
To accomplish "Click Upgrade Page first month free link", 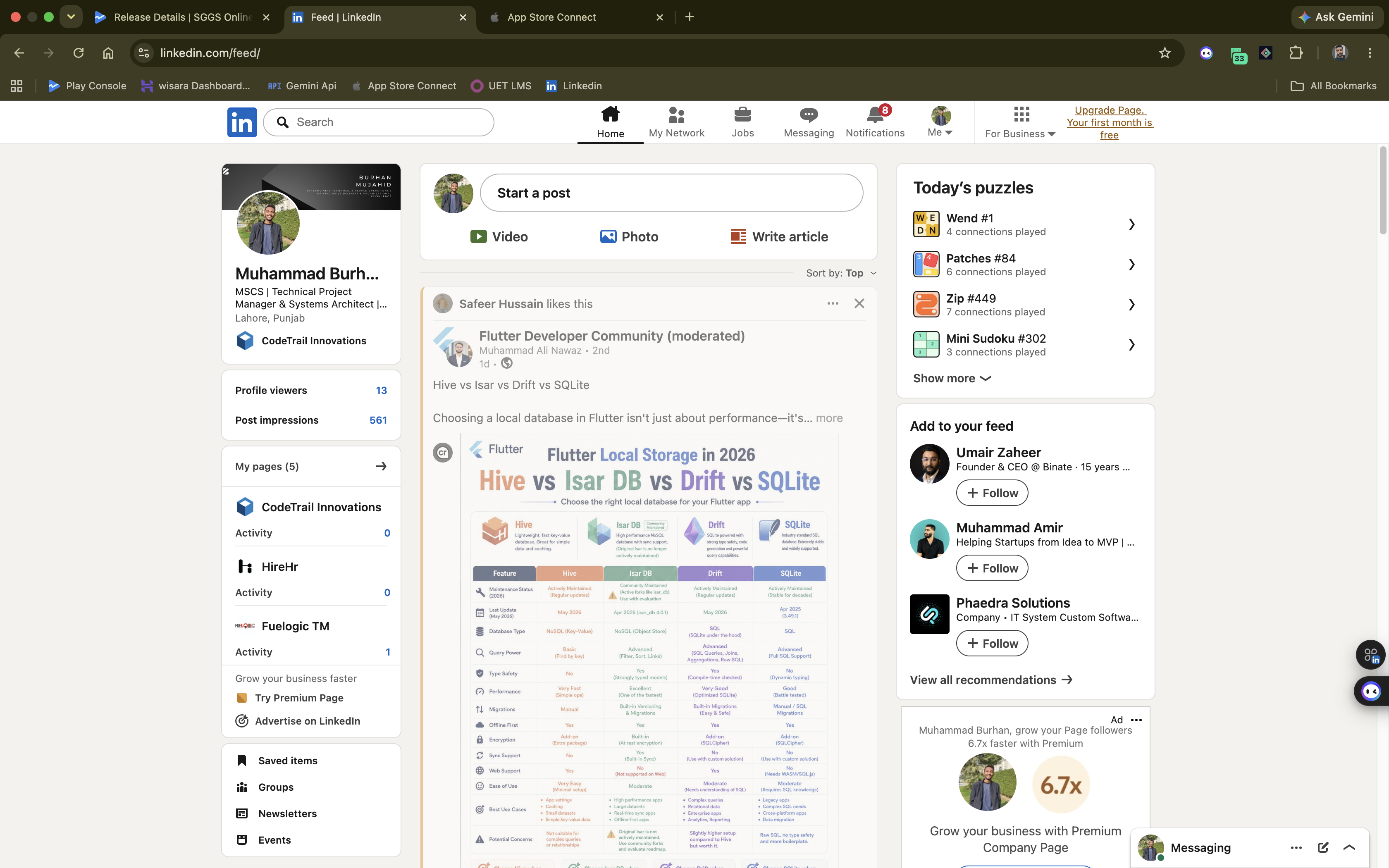I will click(x=1110, y=122).
